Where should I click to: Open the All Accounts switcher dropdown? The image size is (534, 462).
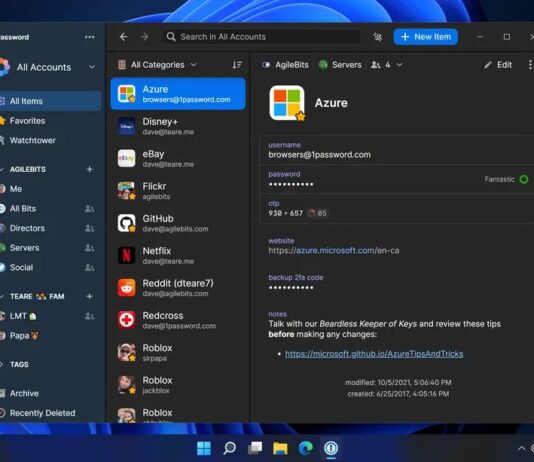(x=48, y=67)
